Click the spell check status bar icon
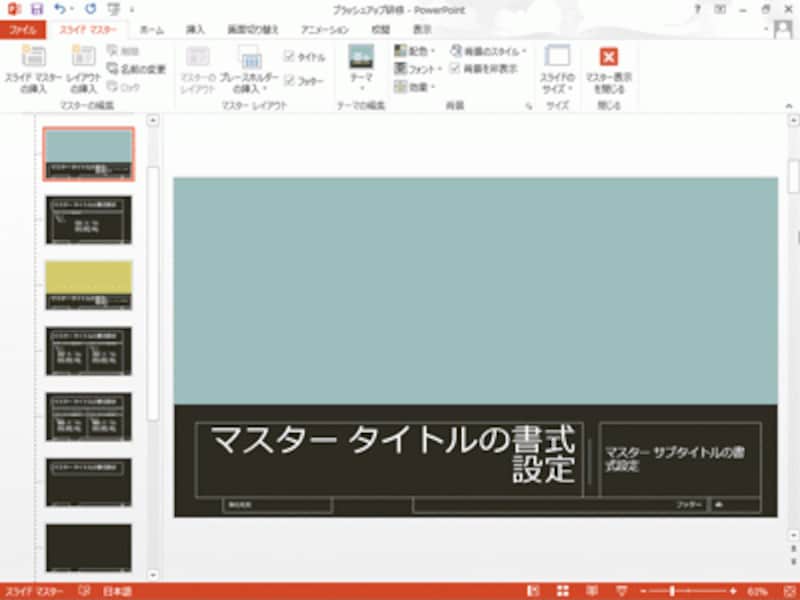The image size is (800, 600). coord(84,591)
